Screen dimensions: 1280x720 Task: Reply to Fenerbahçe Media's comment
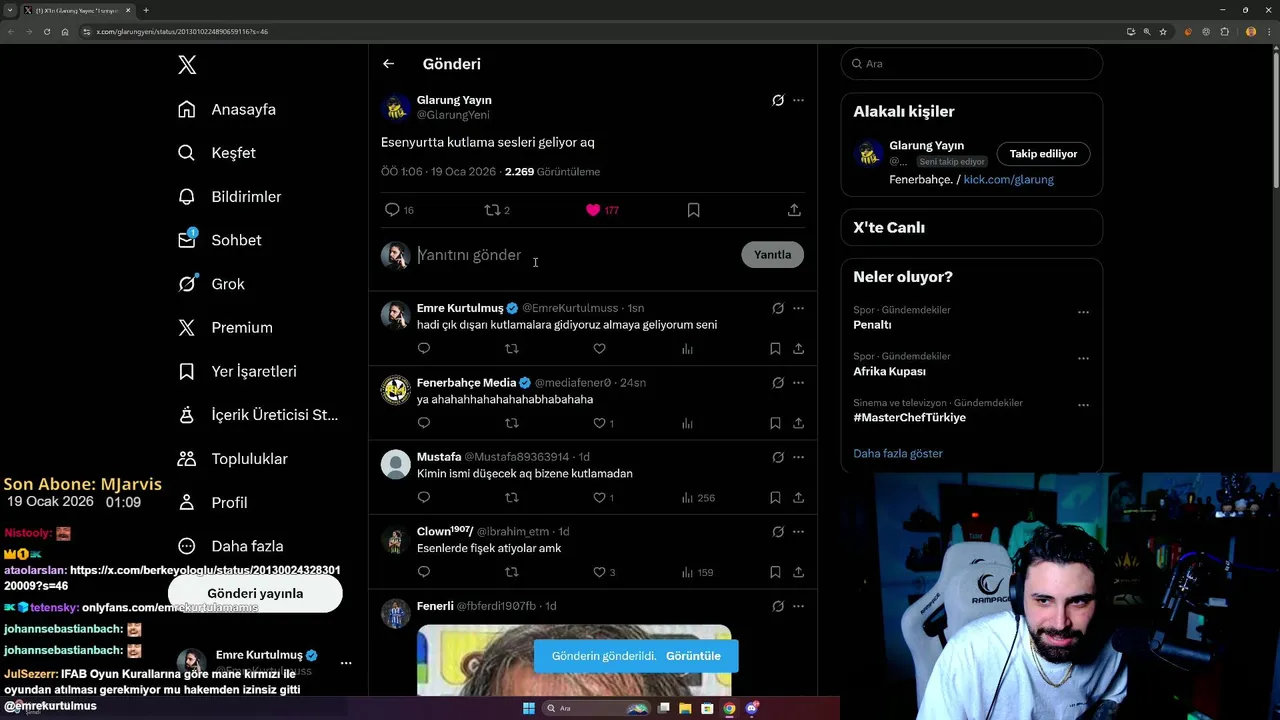pyautogui.click(x=424, y=423)
